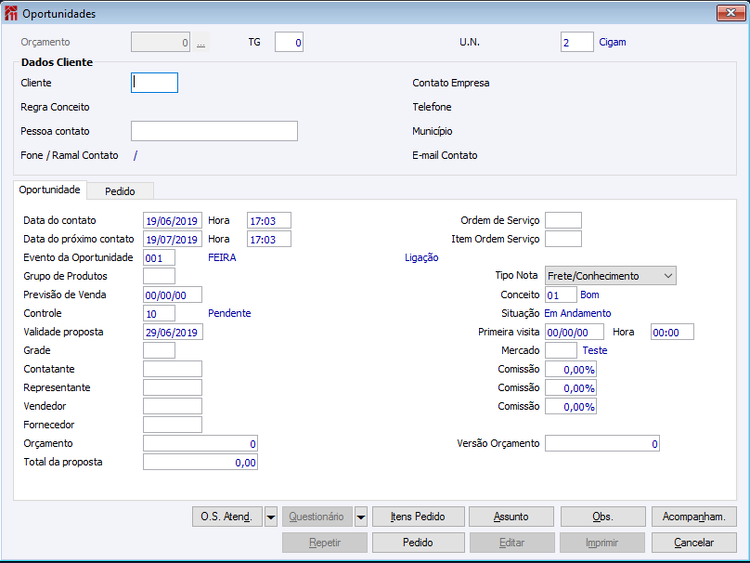This screenshot has width=750, height=563.
Task: Click the Acompanham. button
Action: (694, 517)
